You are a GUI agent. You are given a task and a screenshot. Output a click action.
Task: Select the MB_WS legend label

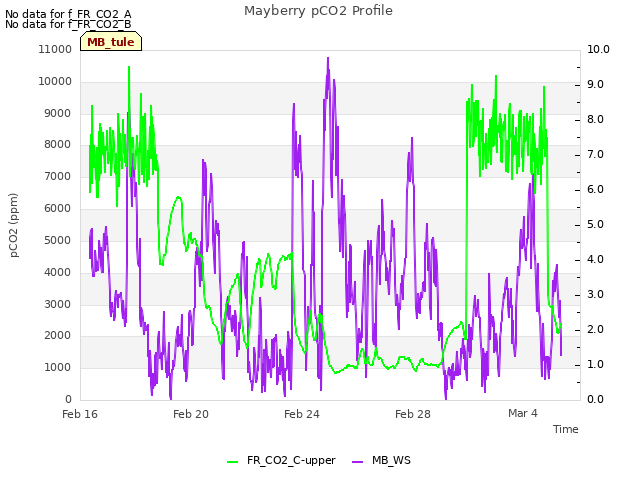tap(391, 460)
